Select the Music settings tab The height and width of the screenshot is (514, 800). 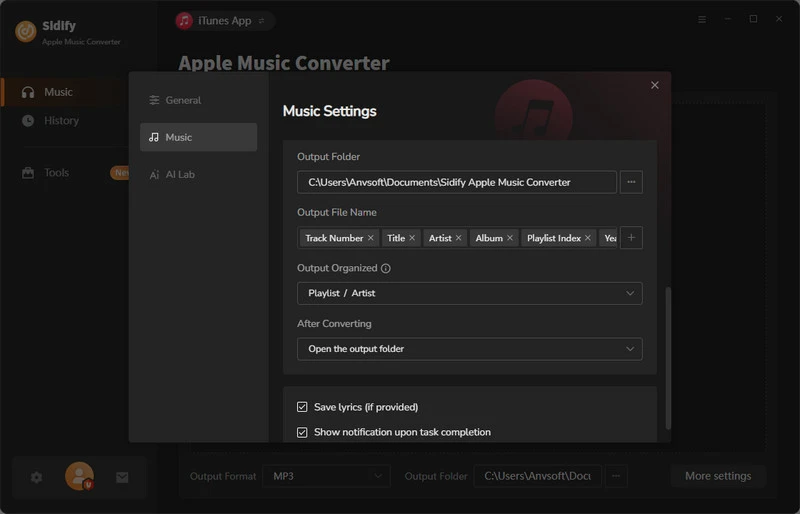[198, 137]
